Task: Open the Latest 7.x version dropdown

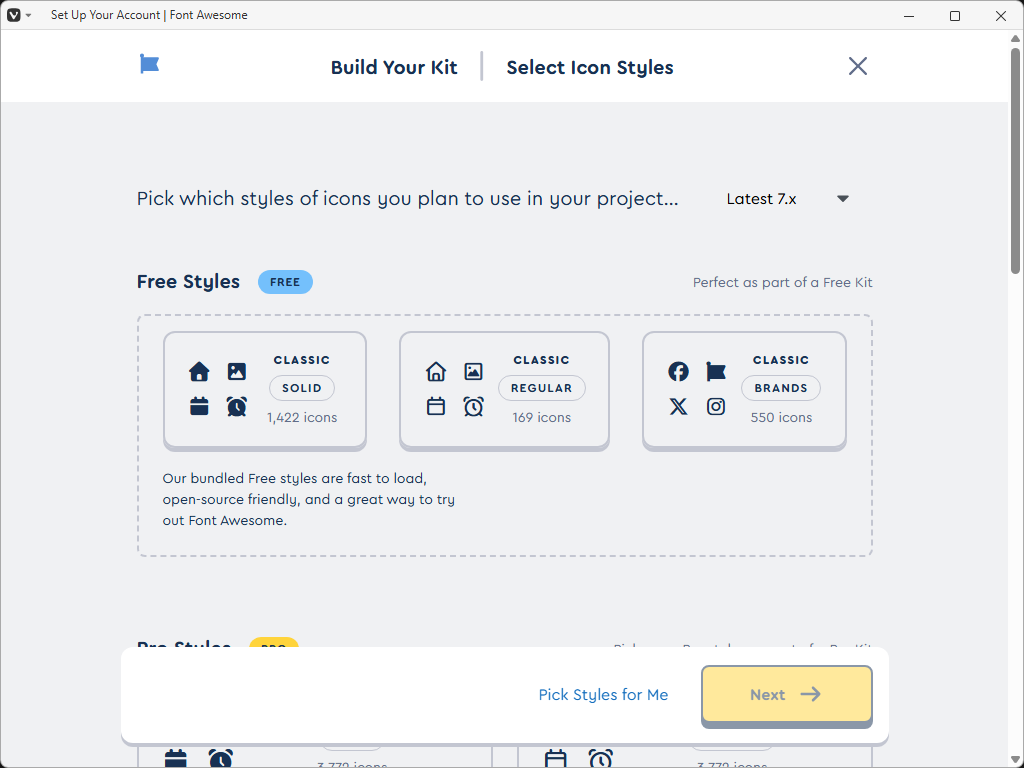Action: pyautogui.click(x=788, y=199)
